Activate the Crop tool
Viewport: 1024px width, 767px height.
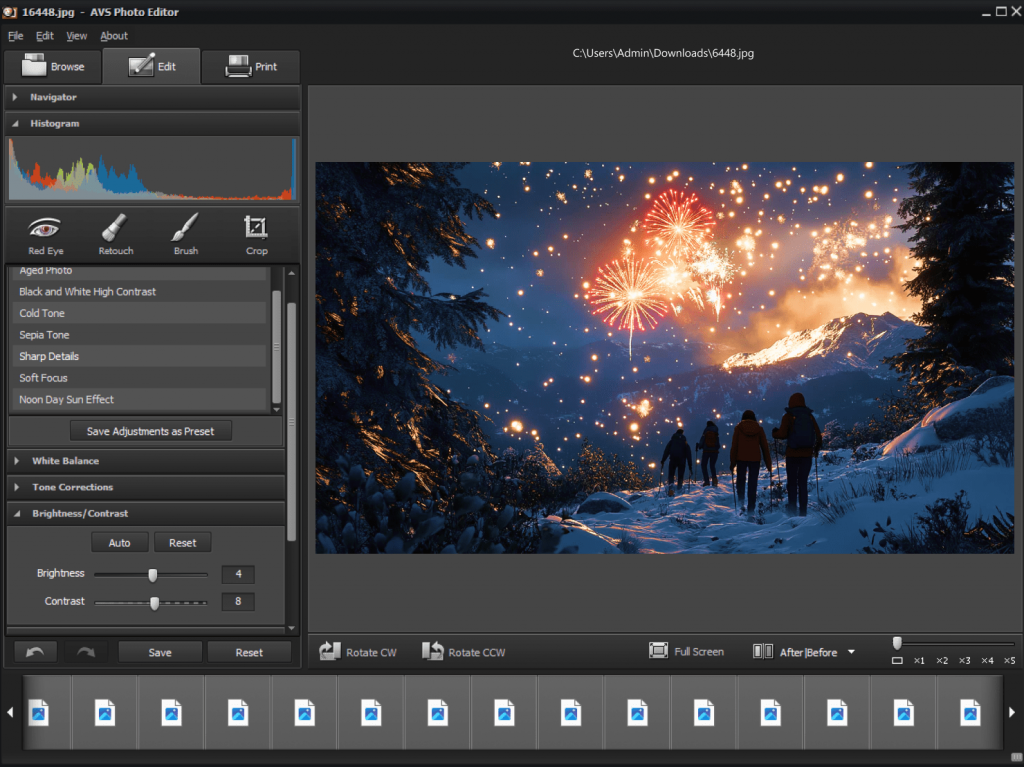tap(256, 234)
